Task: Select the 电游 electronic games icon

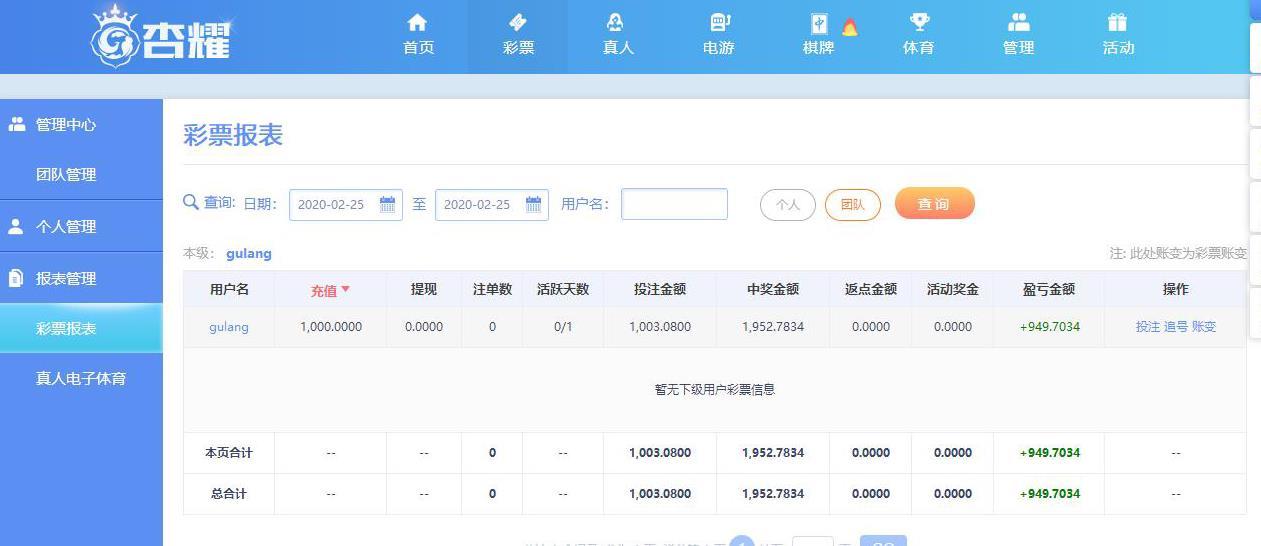Action: point(718,23)
